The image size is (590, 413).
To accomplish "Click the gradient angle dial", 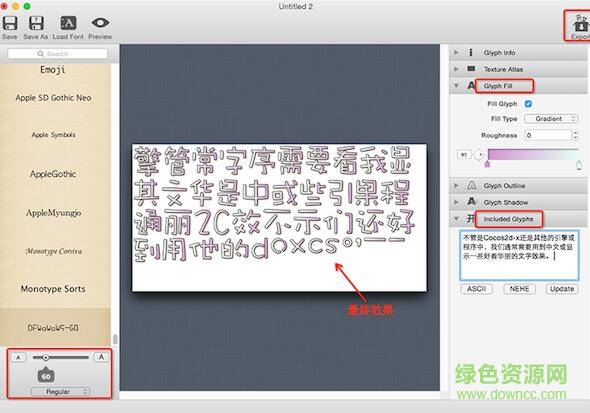I will click(x=479, y=155).
